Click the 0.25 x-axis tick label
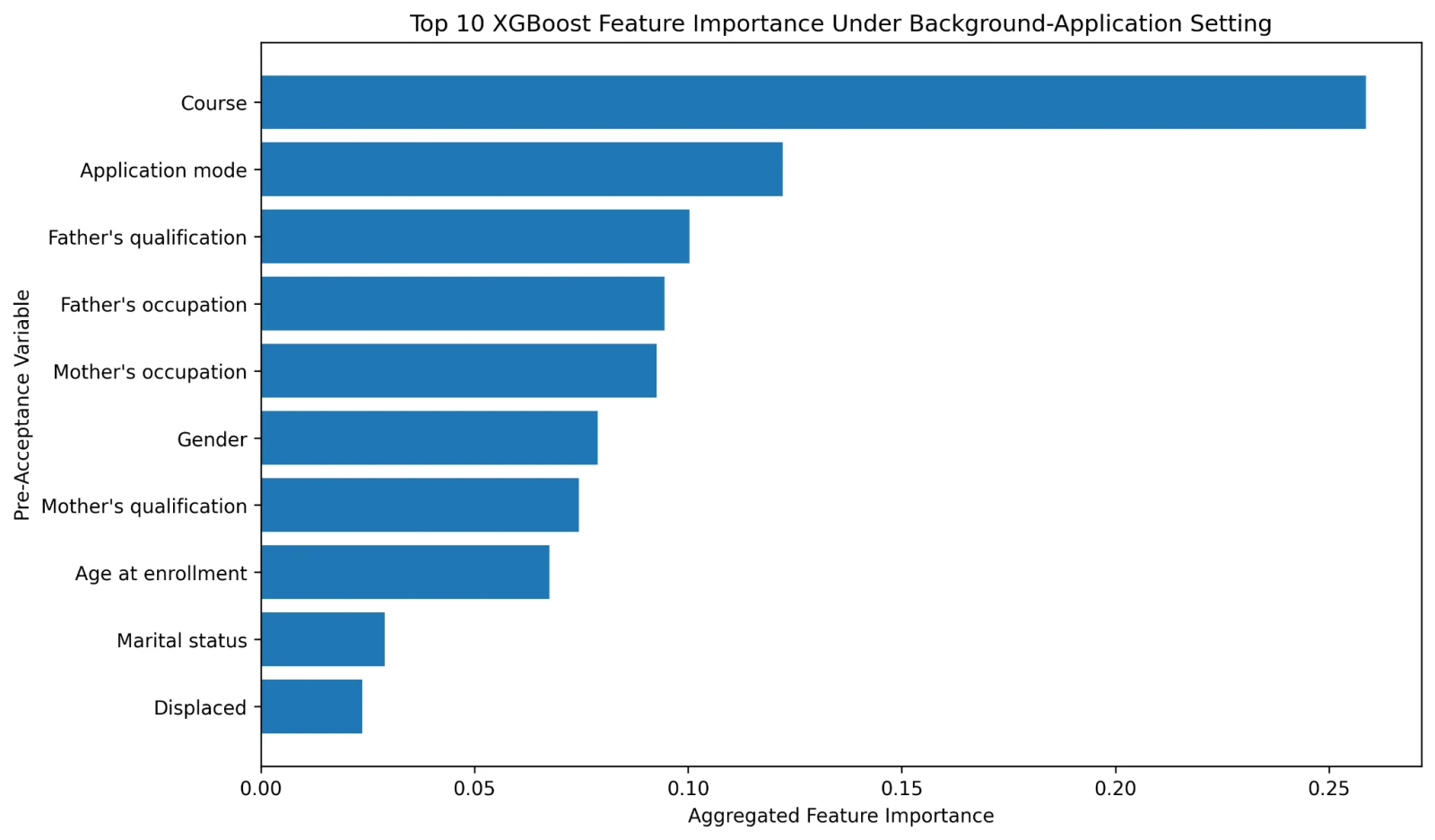This screenshot has width=1435, height=840. 1328,789
